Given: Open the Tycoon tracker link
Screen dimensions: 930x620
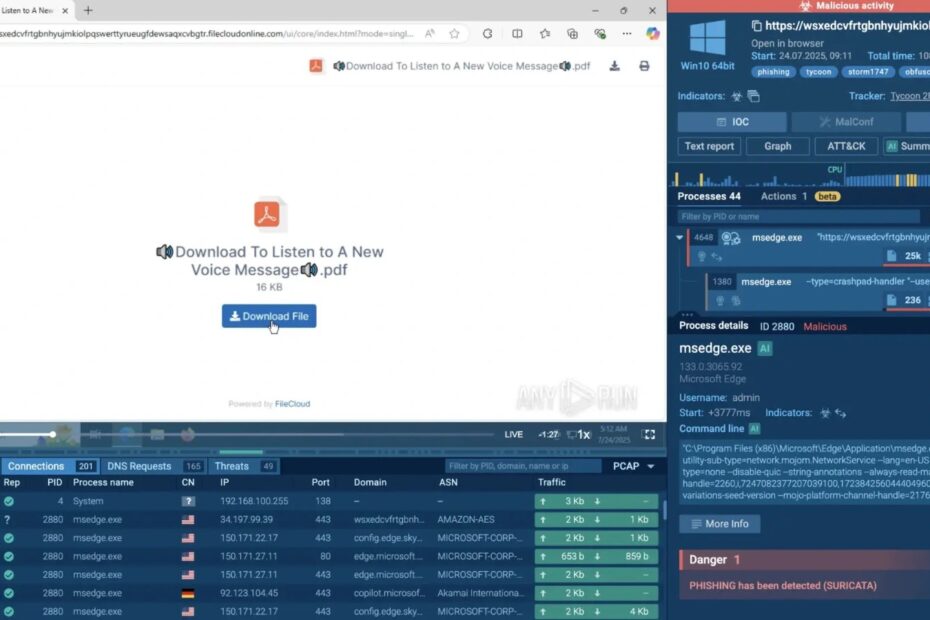Looking at the screenshot, I should click(x=910, y=96).
